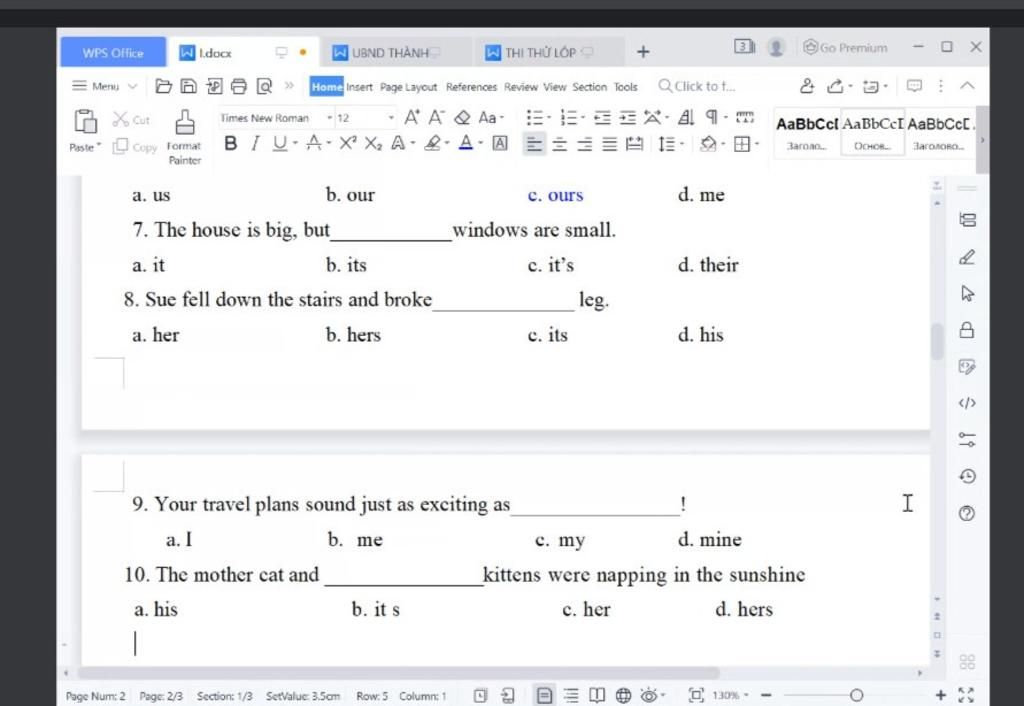Click the Paste icon

[86, 121]
